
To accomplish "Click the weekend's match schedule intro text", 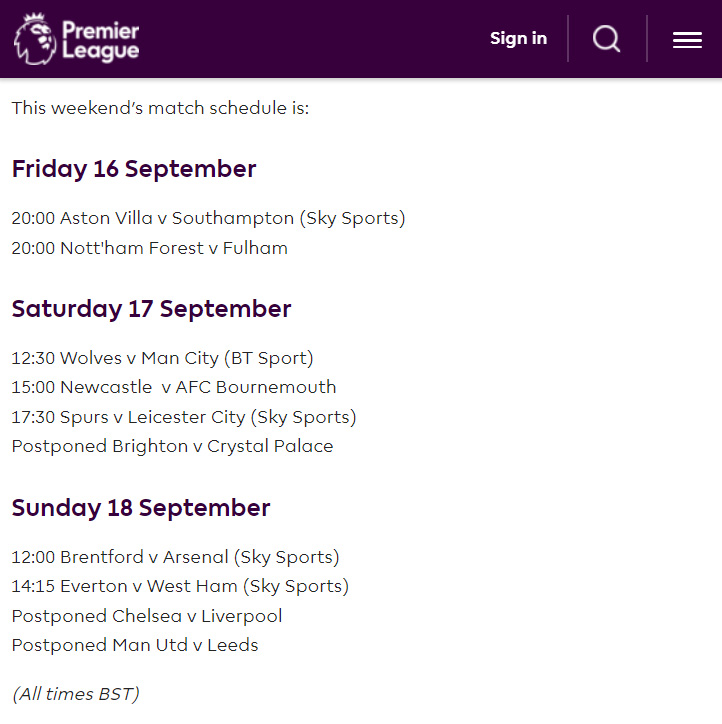I will 160,108.
